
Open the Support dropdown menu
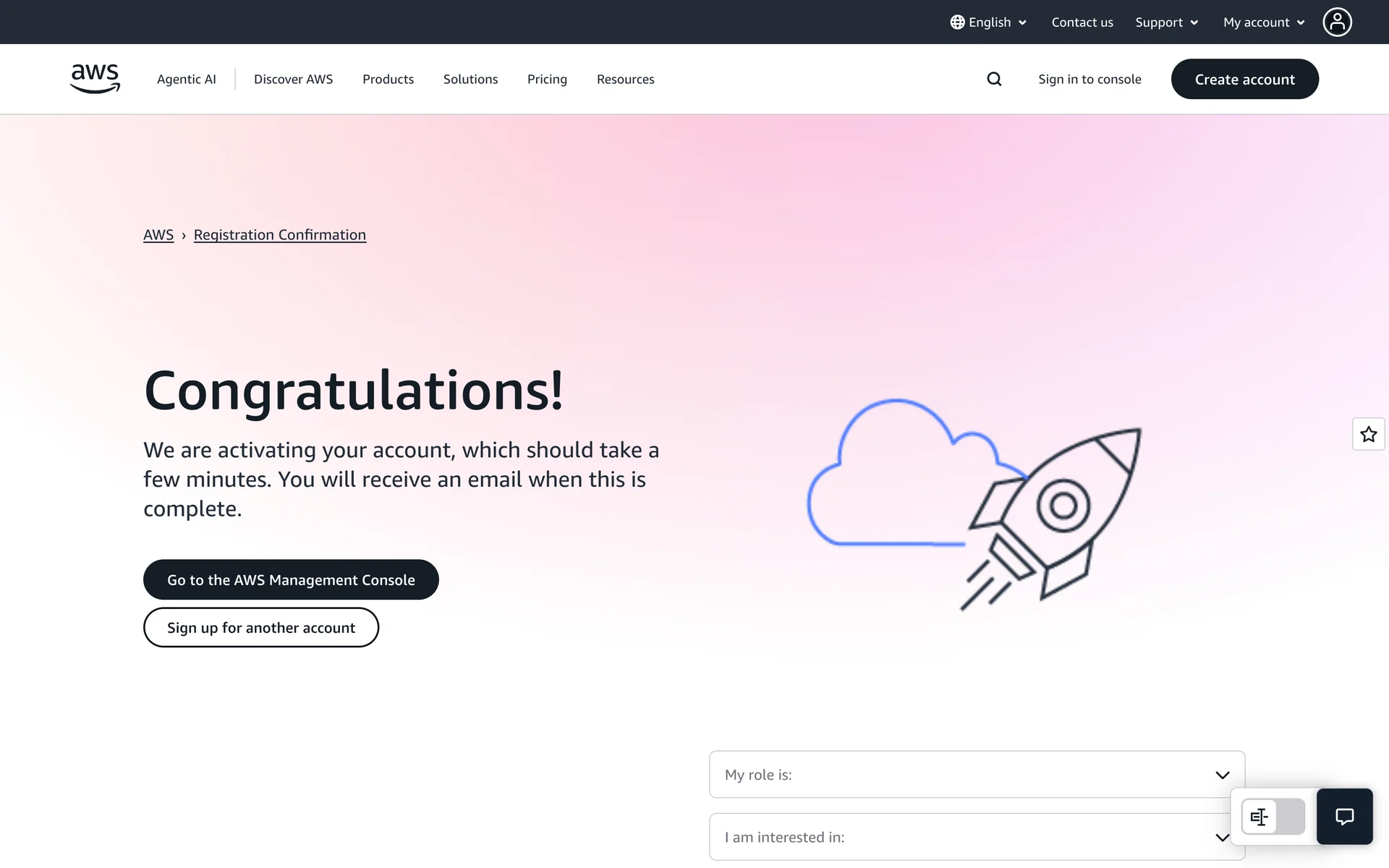(x=1166, y=22)
